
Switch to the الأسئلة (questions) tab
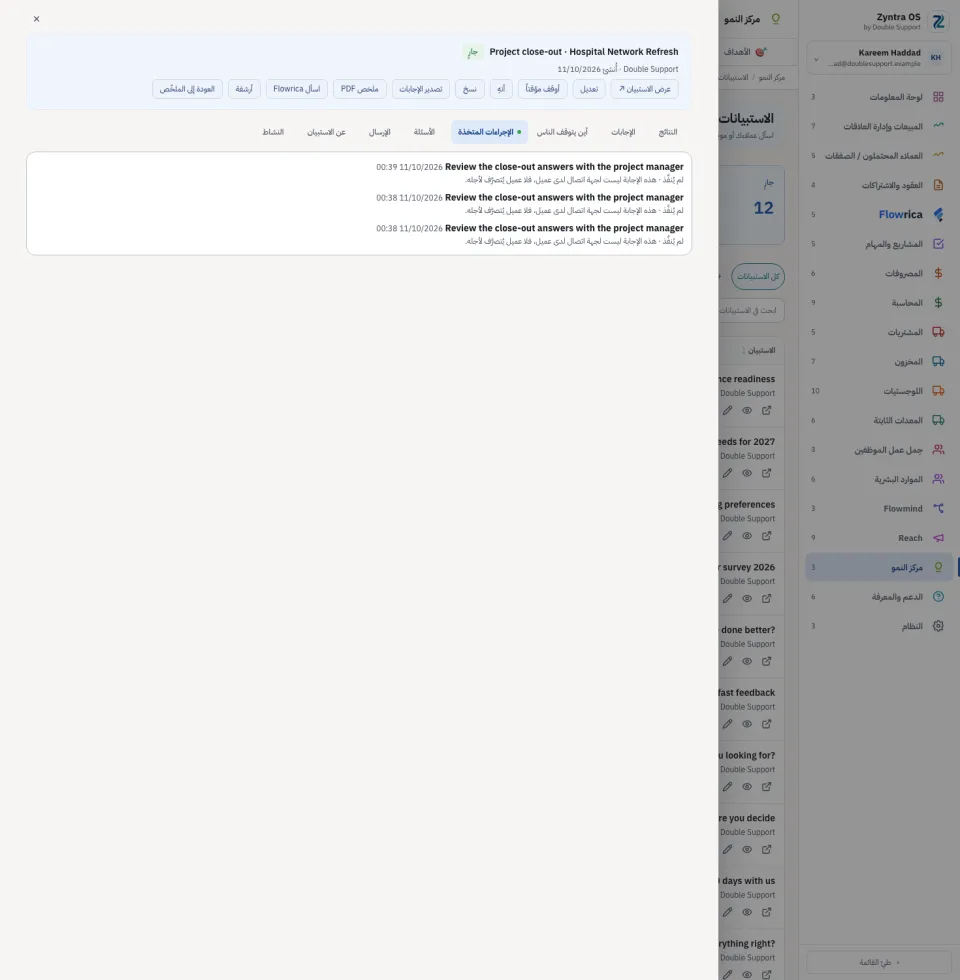pyautogui.click(x=424, y=132)
